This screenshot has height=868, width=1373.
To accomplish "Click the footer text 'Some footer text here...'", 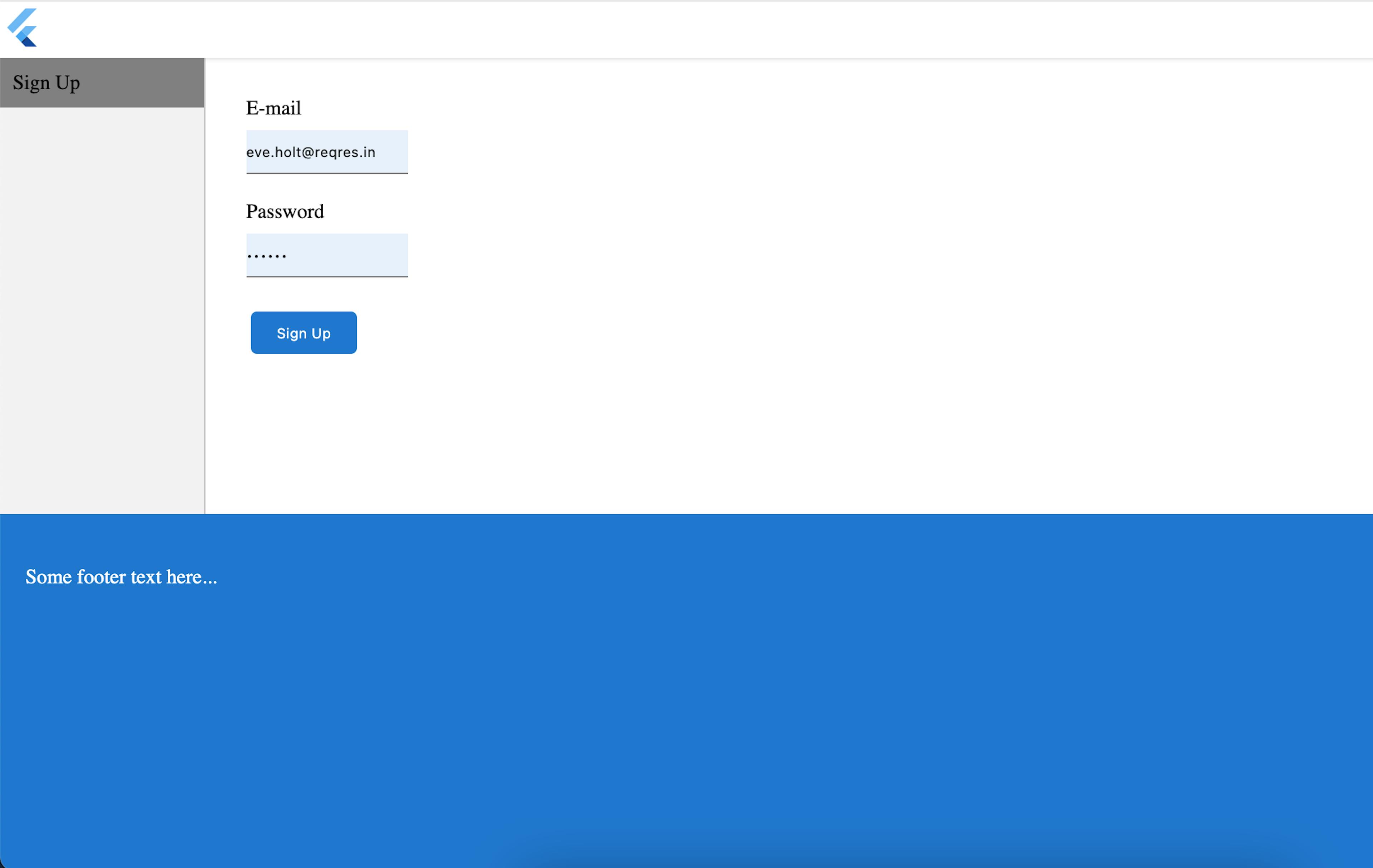I will point(121,577).
